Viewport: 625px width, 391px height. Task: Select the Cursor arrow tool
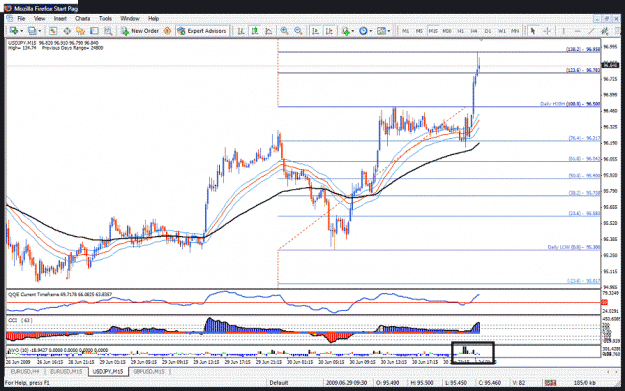533,31
